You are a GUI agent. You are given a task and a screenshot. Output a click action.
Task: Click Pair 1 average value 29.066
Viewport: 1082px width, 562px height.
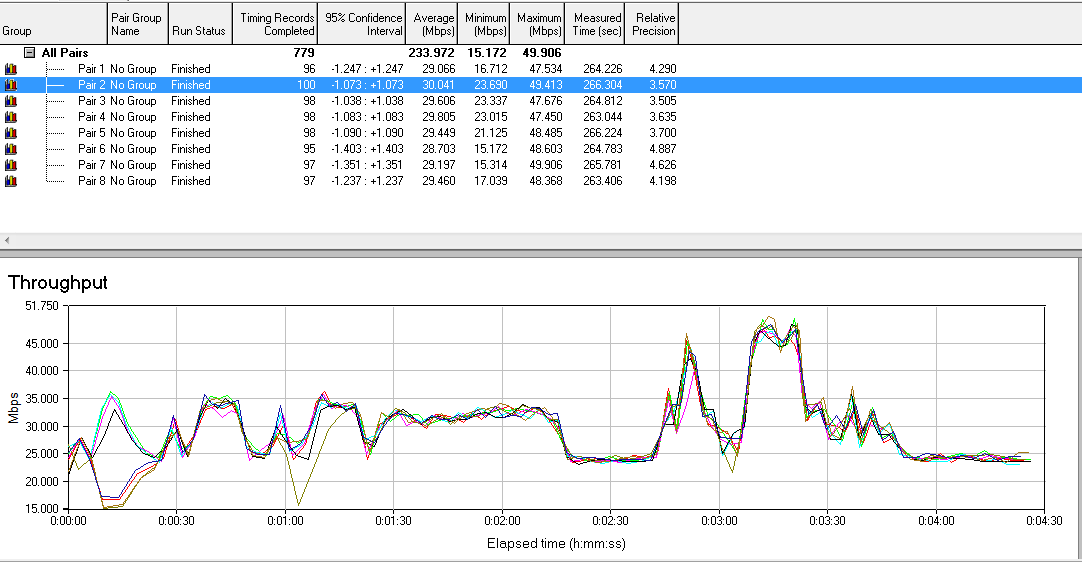pos(439,69)
